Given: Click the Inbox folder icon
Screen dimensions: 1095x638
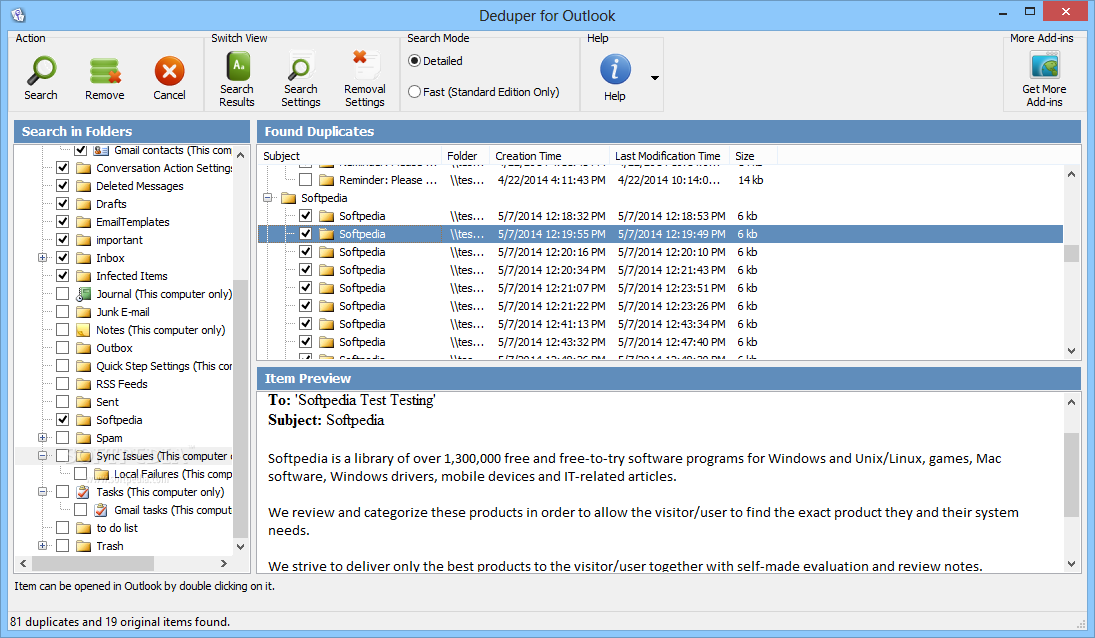Looking at the screenshot, I should coord(84,258).
